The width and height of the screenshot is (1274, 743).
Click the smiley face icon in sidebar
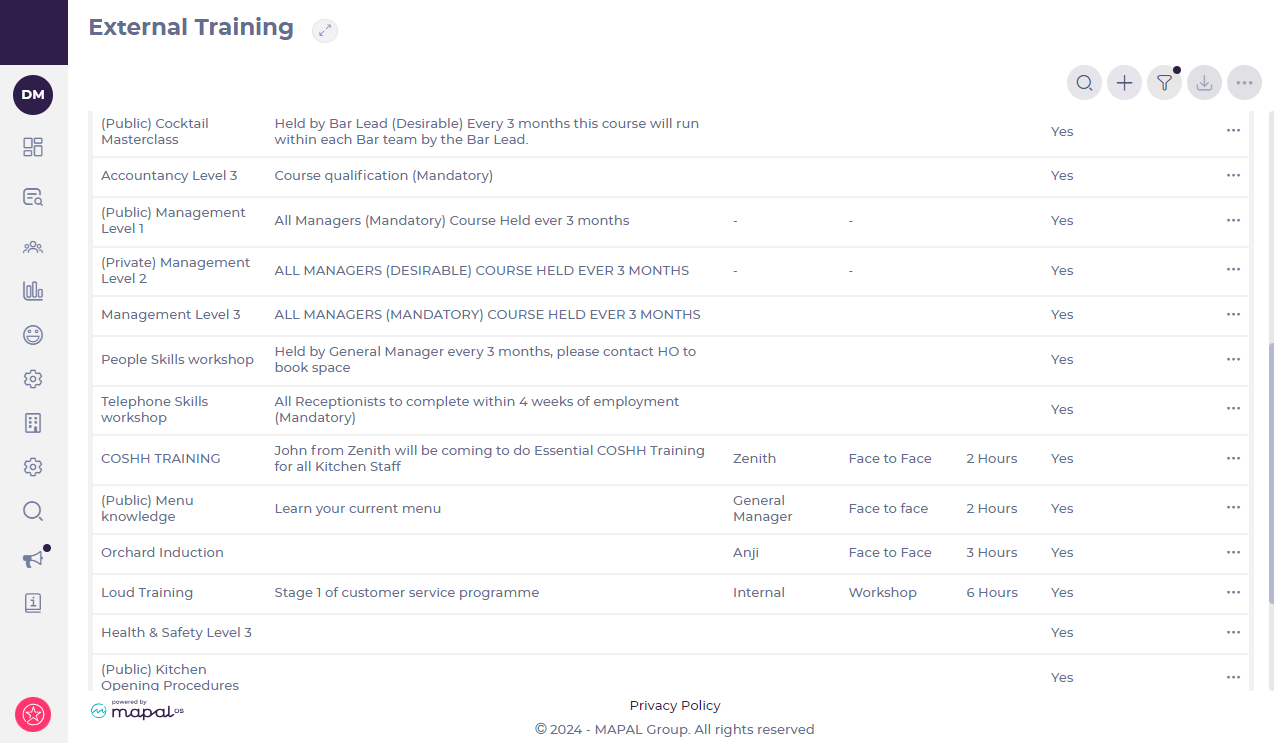(33, 335)
